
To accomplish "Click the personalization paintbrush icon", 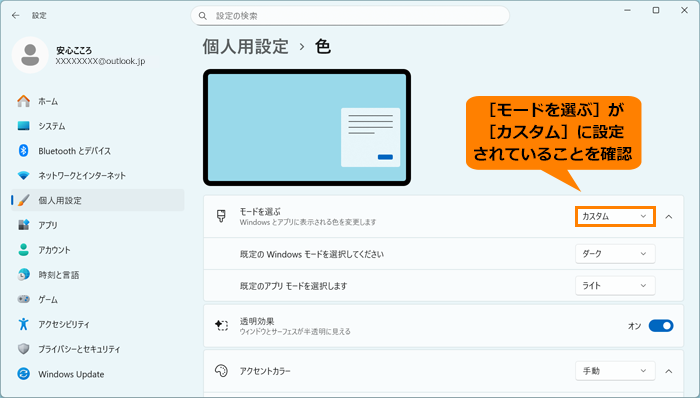I will 23,200.
